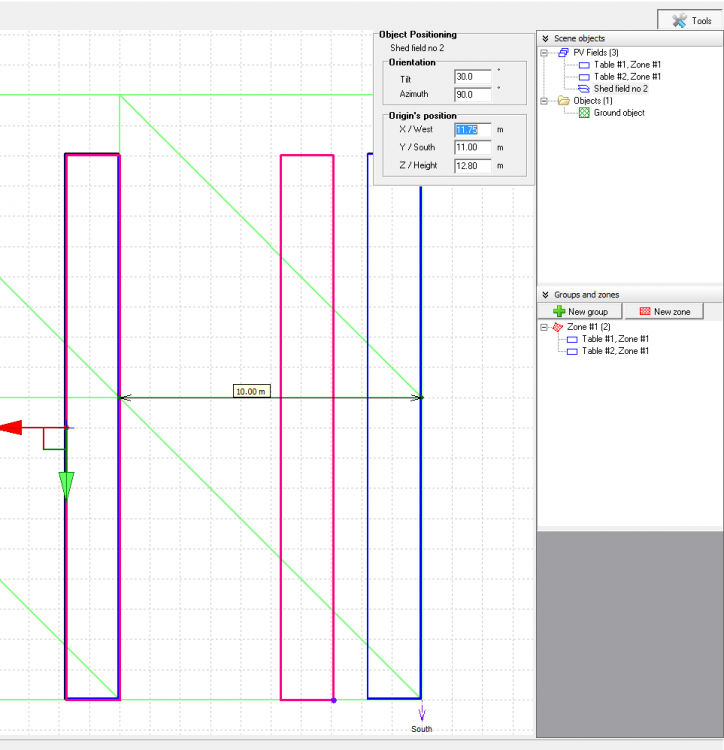Click the red Zone #1 icon
724x750 pixels.
[x=558, y=327]
